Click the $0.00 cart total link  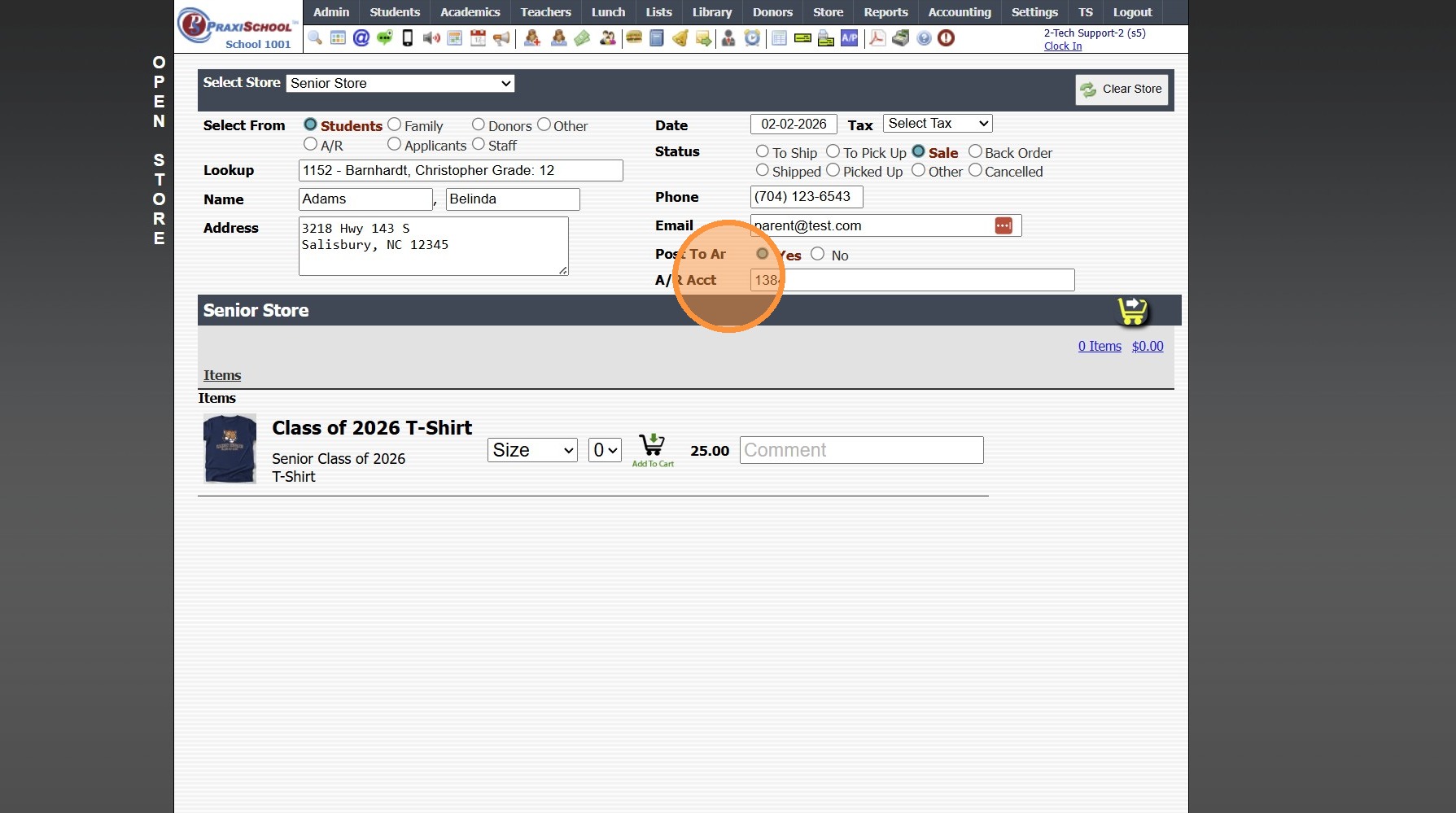(1148, 346)
